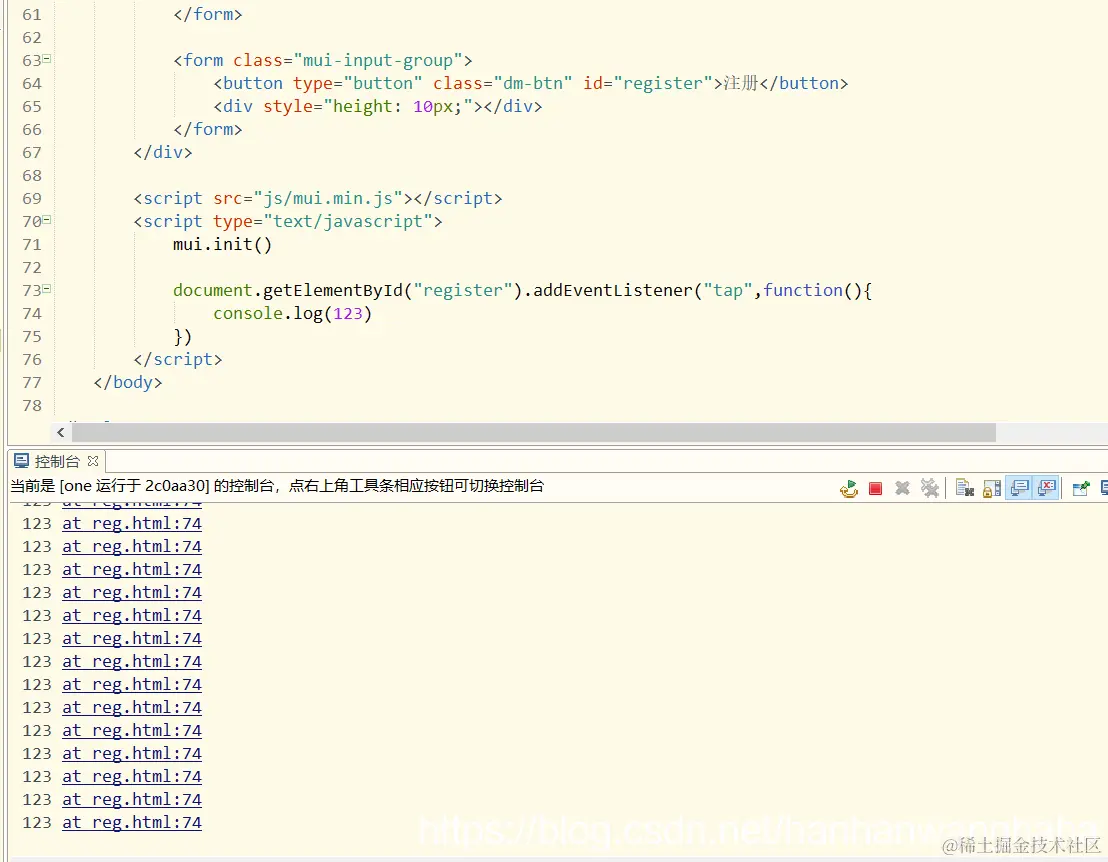Image resolution: width=1108 pixels, height=862 pixels.
Task: Click the console status message about 2c0aa30
Action: (x=277, y=486)
